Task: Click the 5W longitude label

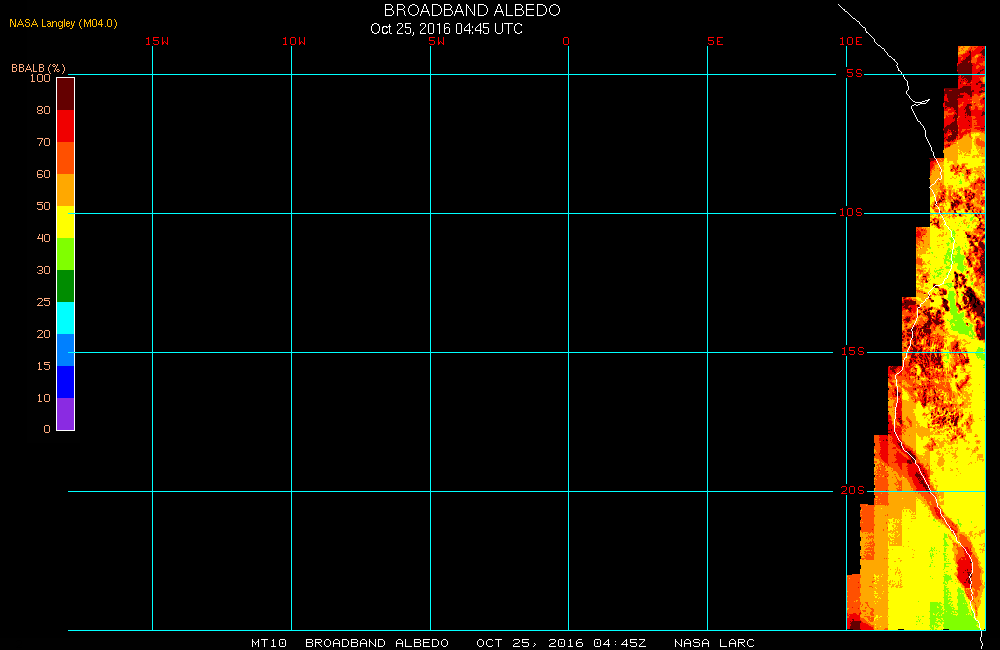Action: pyautogui.click(x=437, y=41)
